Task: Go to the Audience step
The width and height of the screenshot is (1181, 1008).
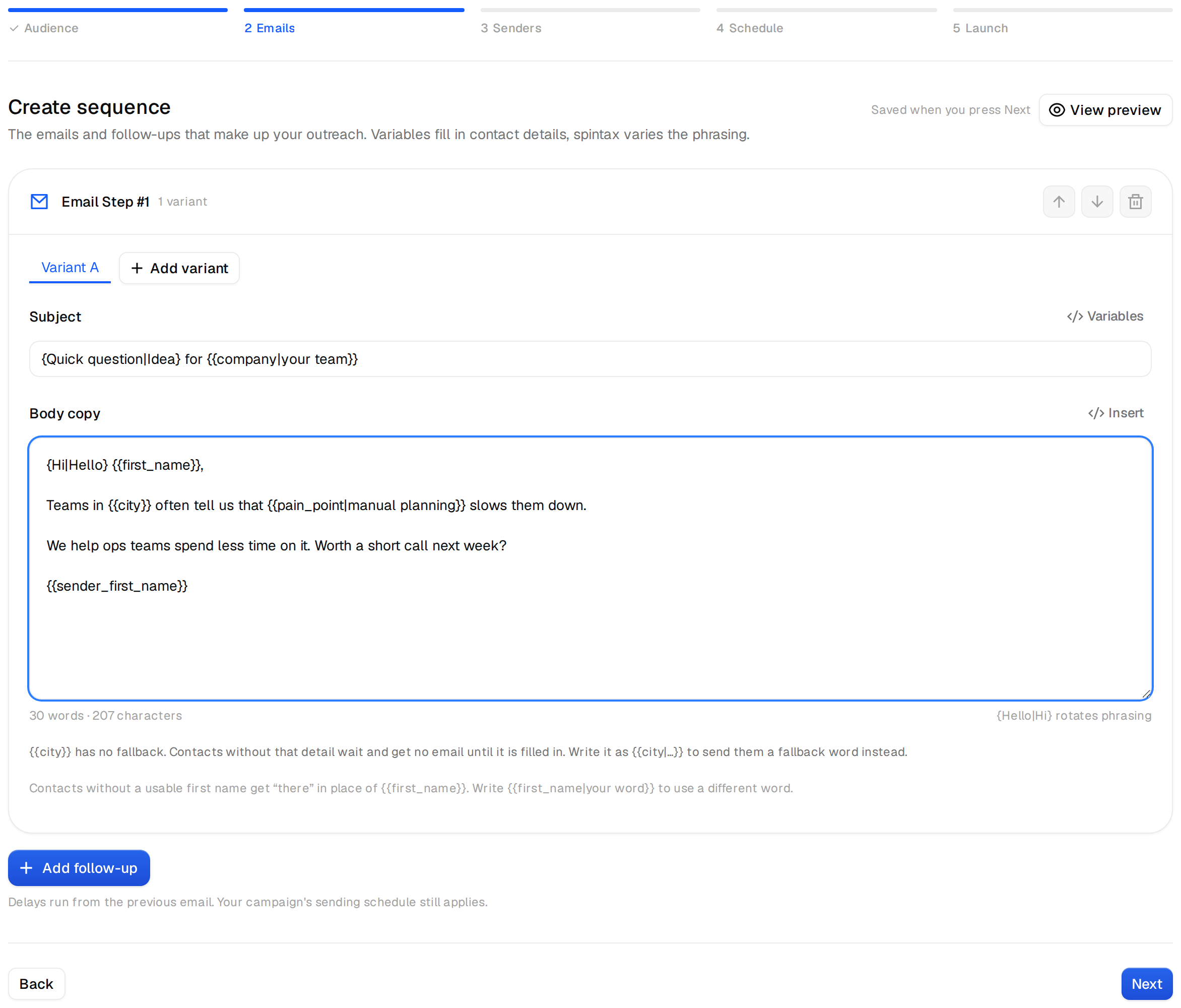Action: point(118,22)
